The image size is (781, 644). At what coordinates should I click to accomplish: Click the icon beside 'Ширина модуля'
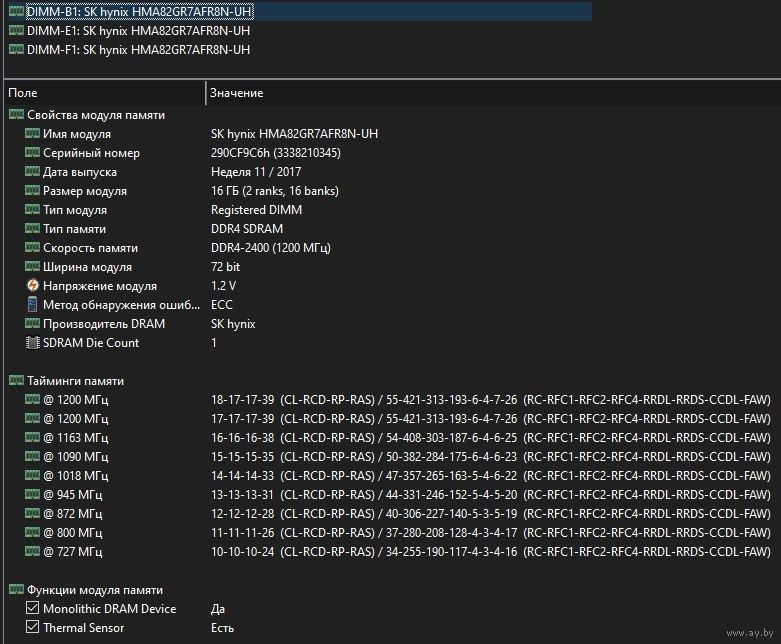click(x=32, y=266)
